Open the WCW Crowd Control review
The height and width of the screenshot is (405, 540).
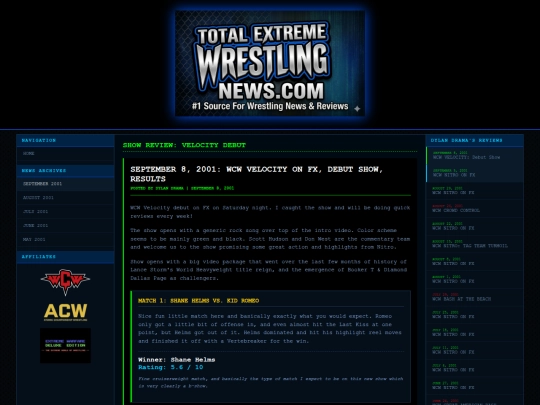(x=475, y=208)
